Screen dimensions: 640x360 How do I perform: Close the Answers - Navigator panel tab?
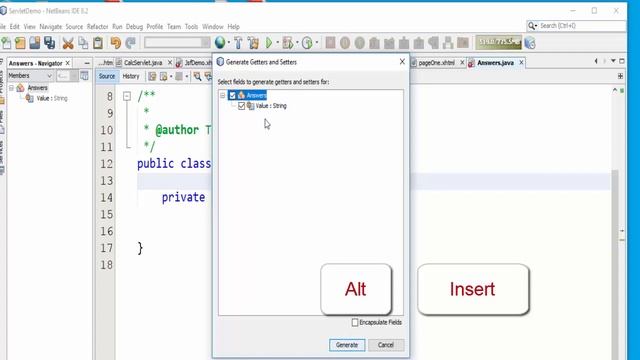click(68, 63)
